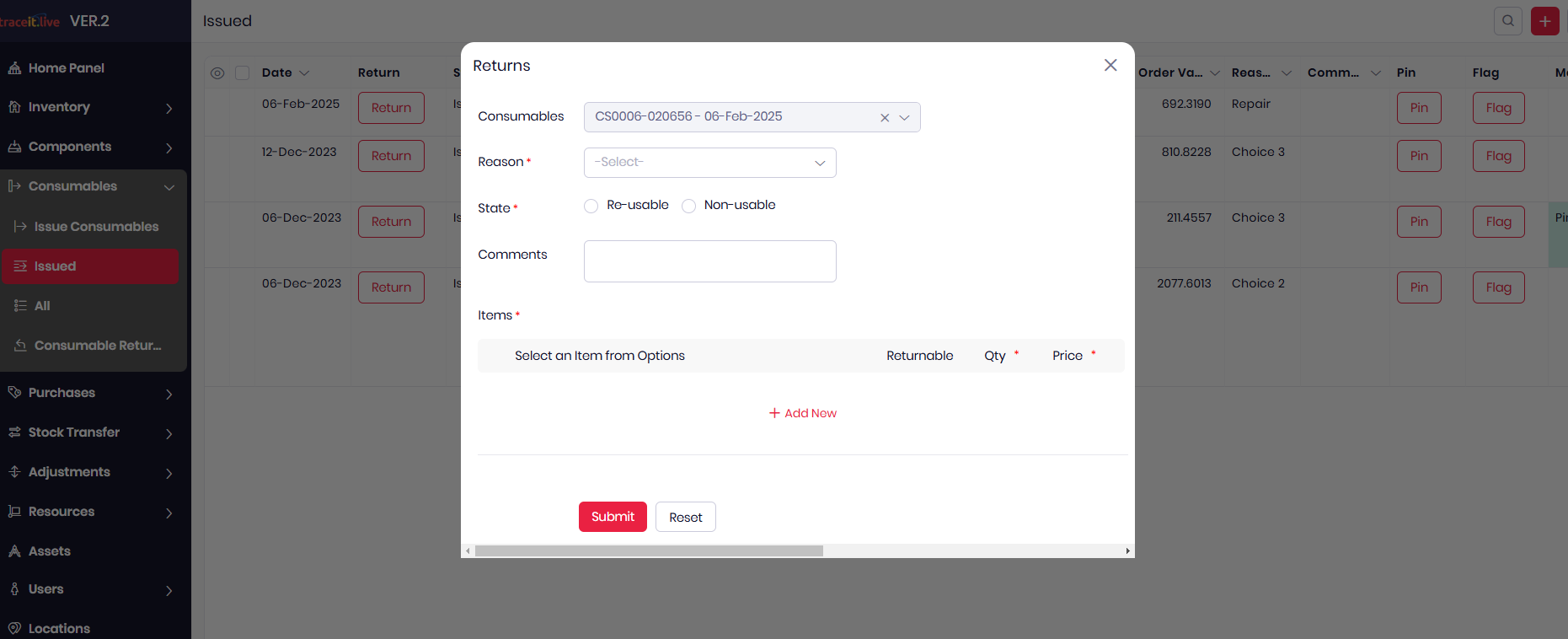The height and width of the screenshot is (639, 1568).
Task: Open Issue Consumables in sidebar
Action: click(96, 227)
